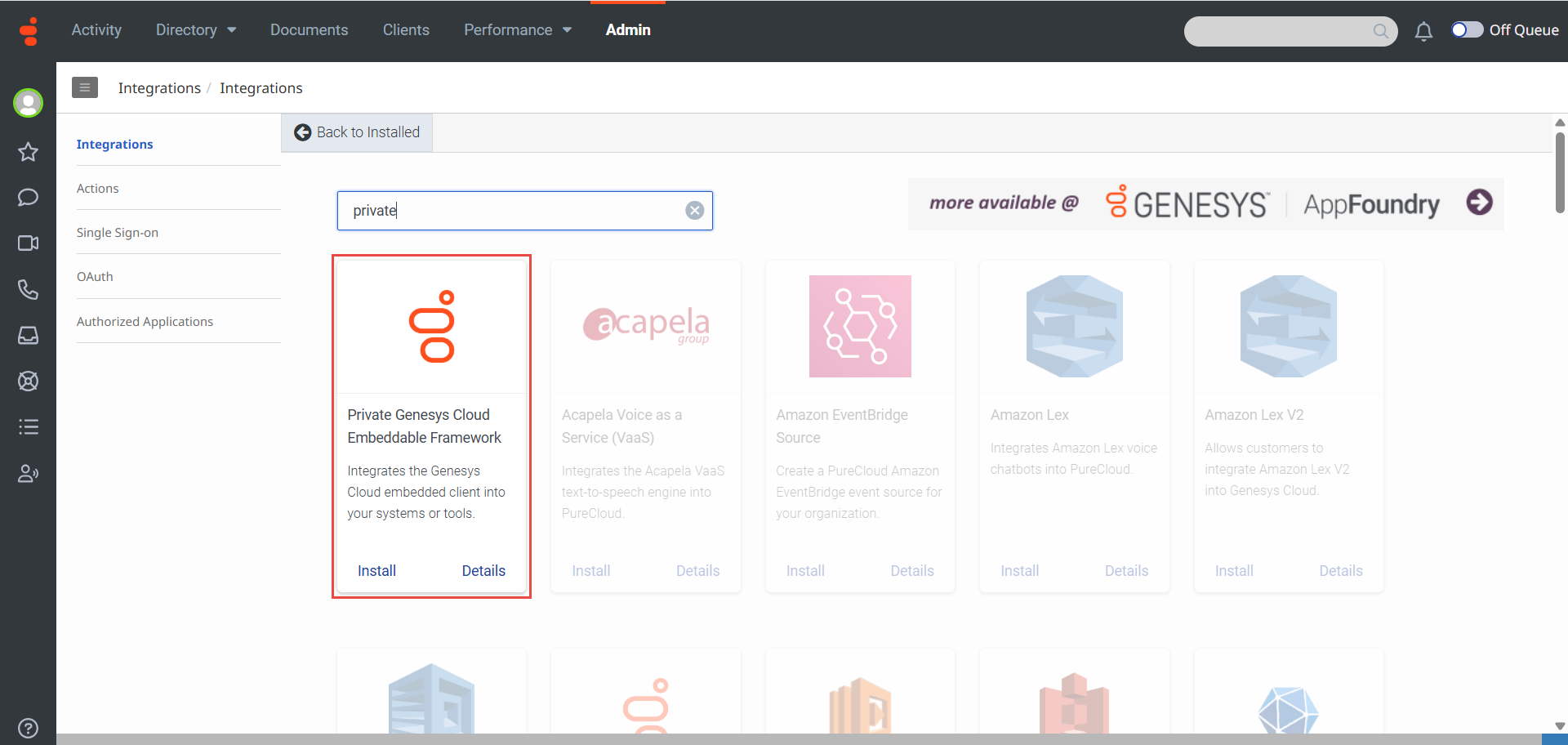The width and height of the screenshot is (1568, 745).
Task: Click the integrations search input field
Action: [514, 211]
